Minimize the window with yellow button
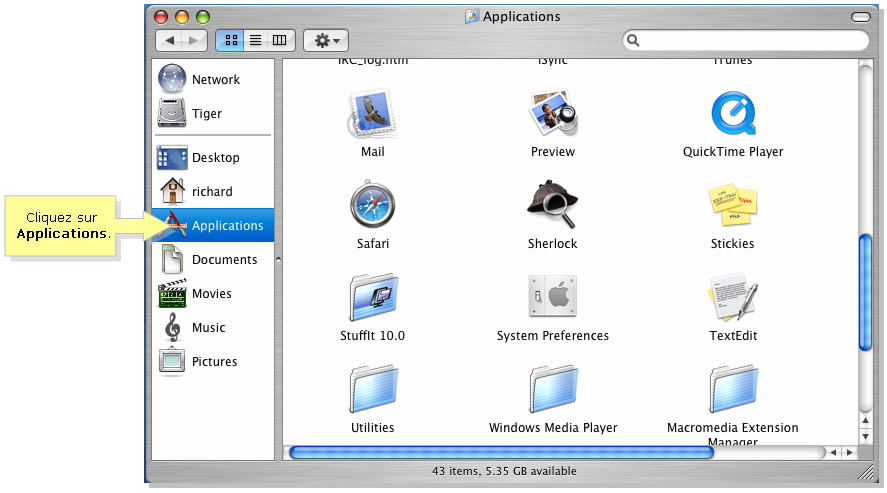Viewport: 887px width, 493px height. 182,17
